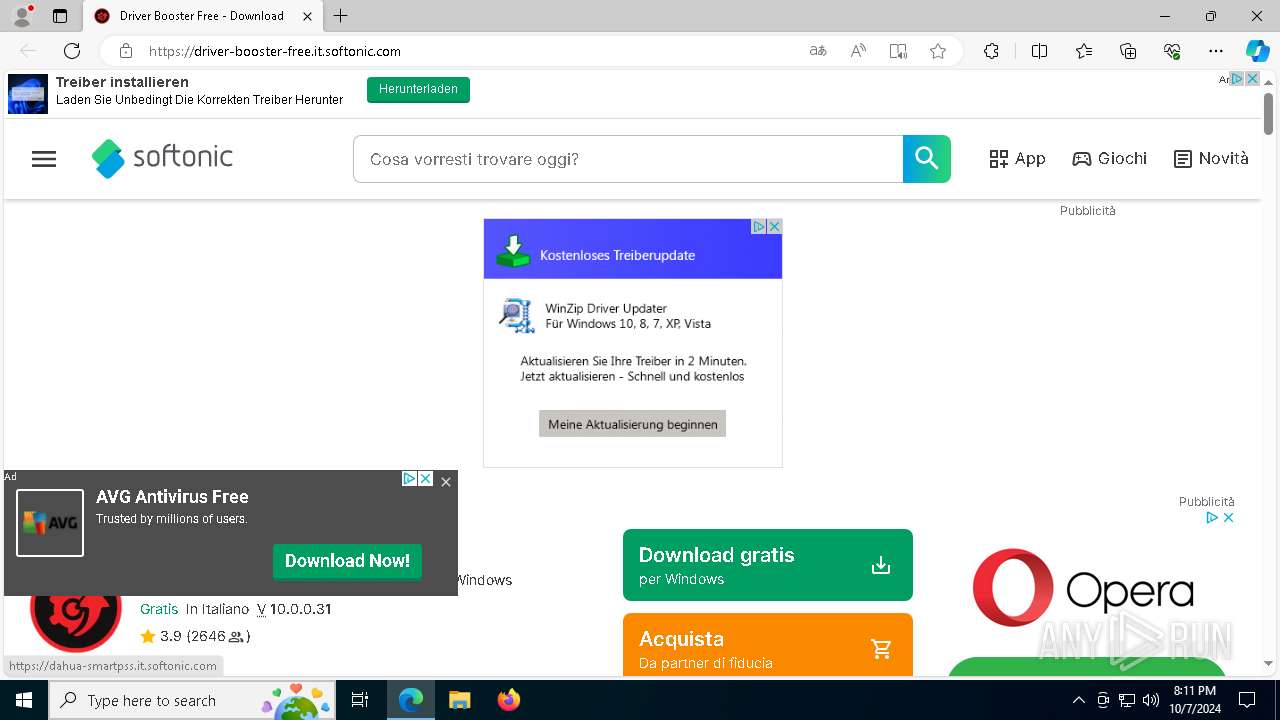Launch the Copilot sidebar icon
The width and height of the screenshot is (1280, 720).
tap(1257, 51)
